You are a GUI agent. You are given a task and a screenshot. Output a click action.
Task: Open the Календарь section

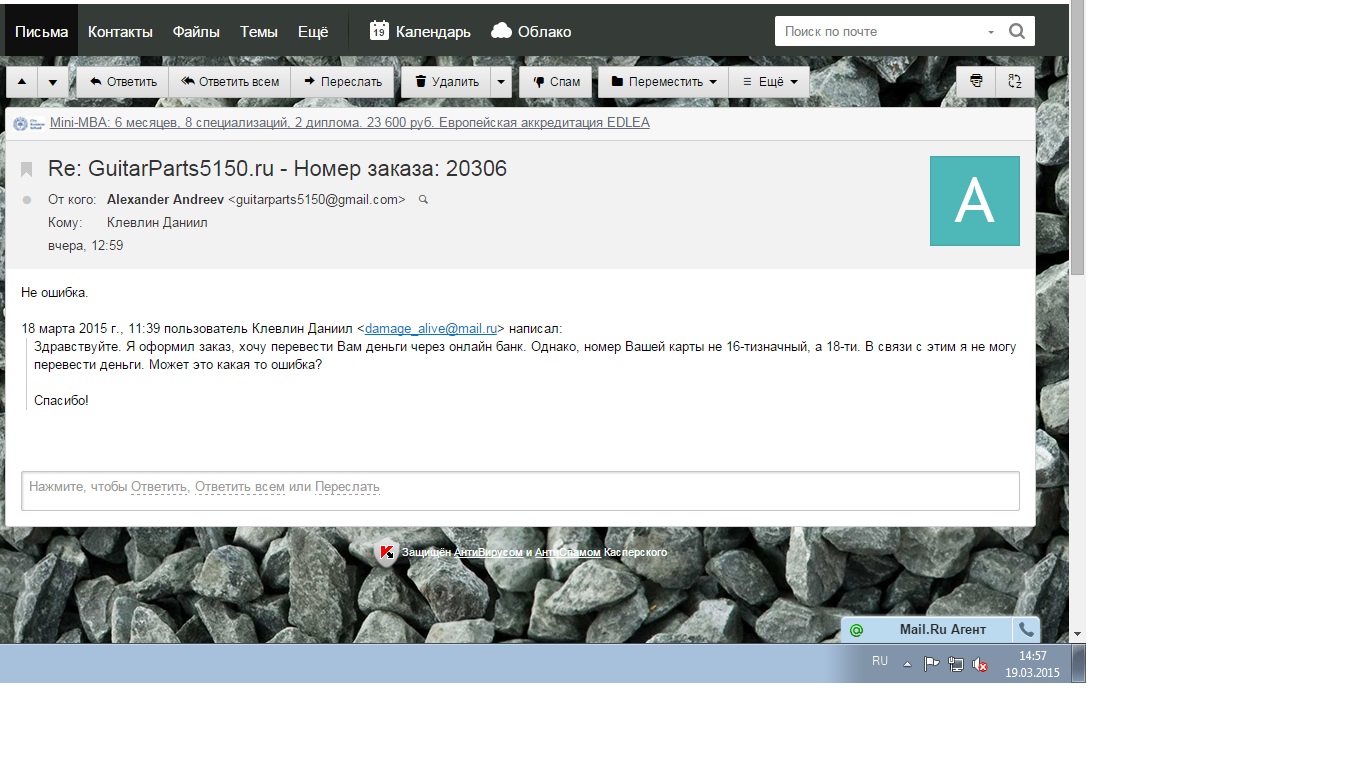coord(433,31)
